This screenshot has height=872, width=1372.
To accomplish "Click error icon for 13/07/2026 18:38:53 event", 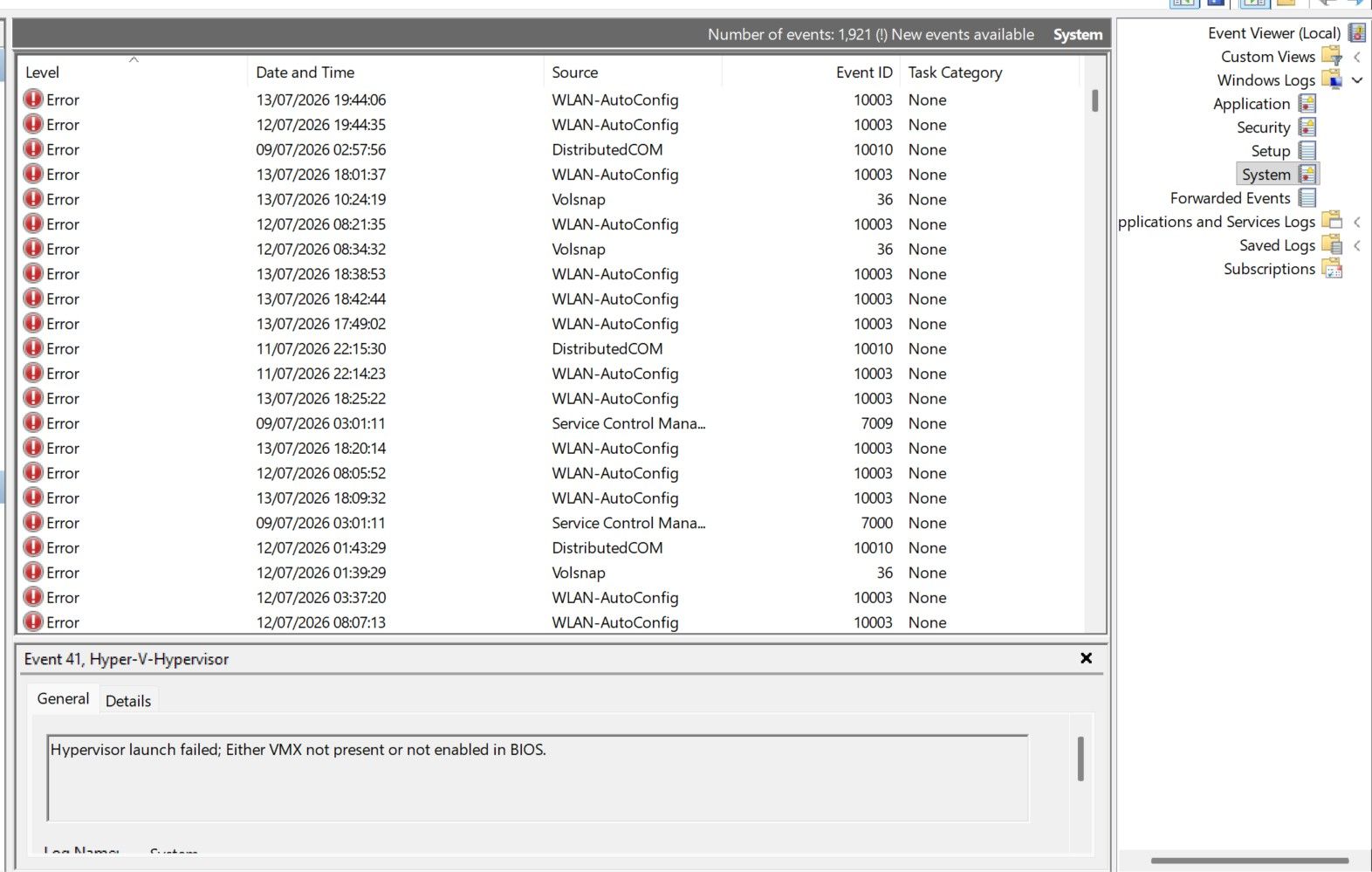I will click(33, 274).
